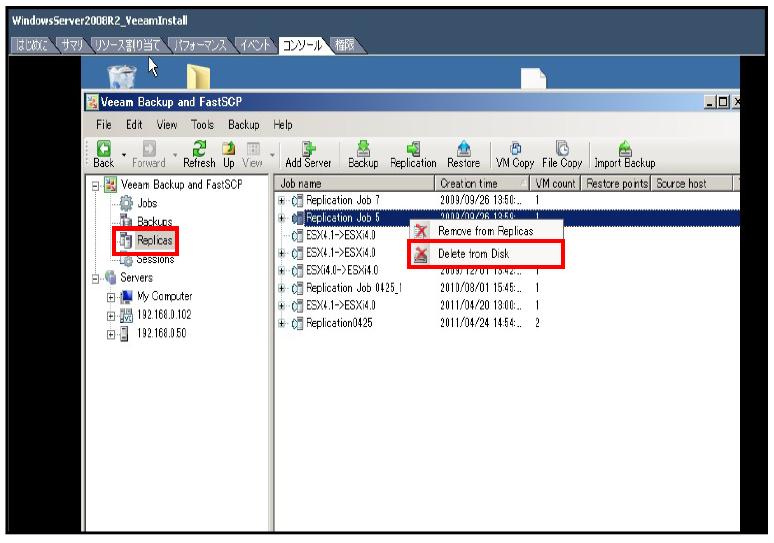
Task: Select the Veeam Backup and FastSCP root node
Action: click(x=181, y=185)
